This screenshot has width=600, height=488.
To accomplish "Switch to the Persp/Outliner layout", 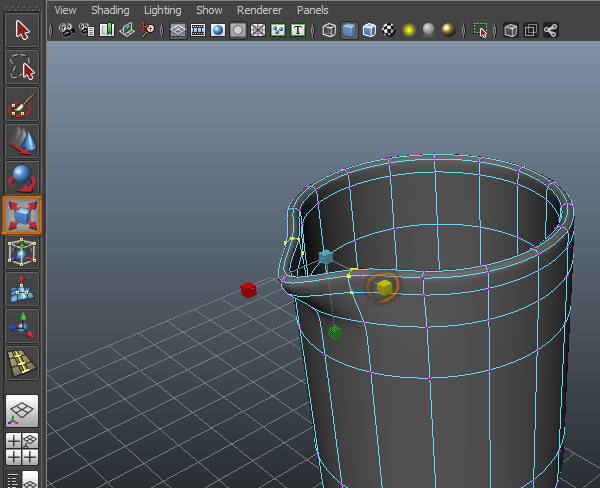I will 22,480.
